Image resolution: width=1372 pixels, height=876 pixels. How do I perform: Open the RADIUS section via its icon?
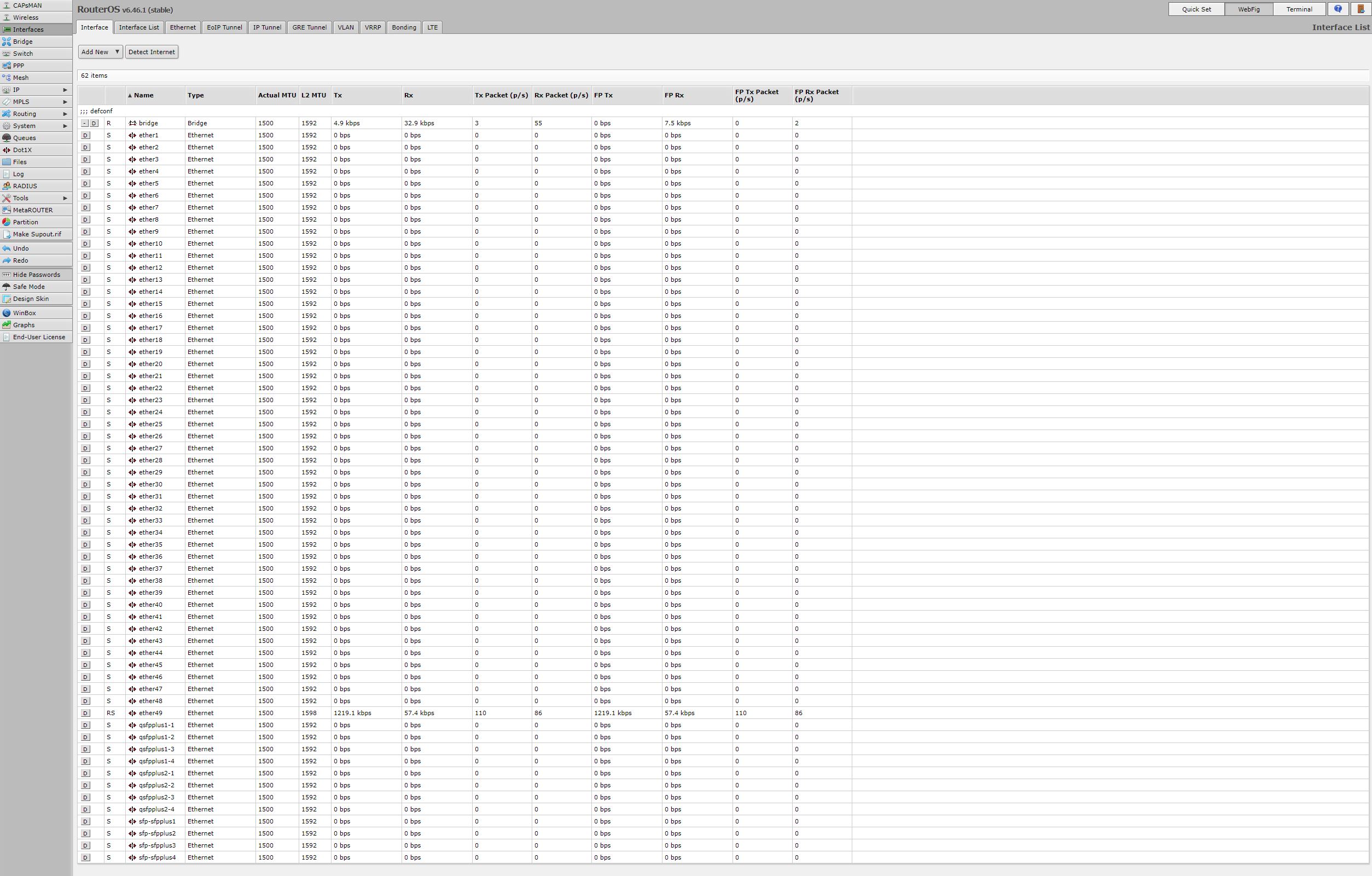click(x=7, y=186)
